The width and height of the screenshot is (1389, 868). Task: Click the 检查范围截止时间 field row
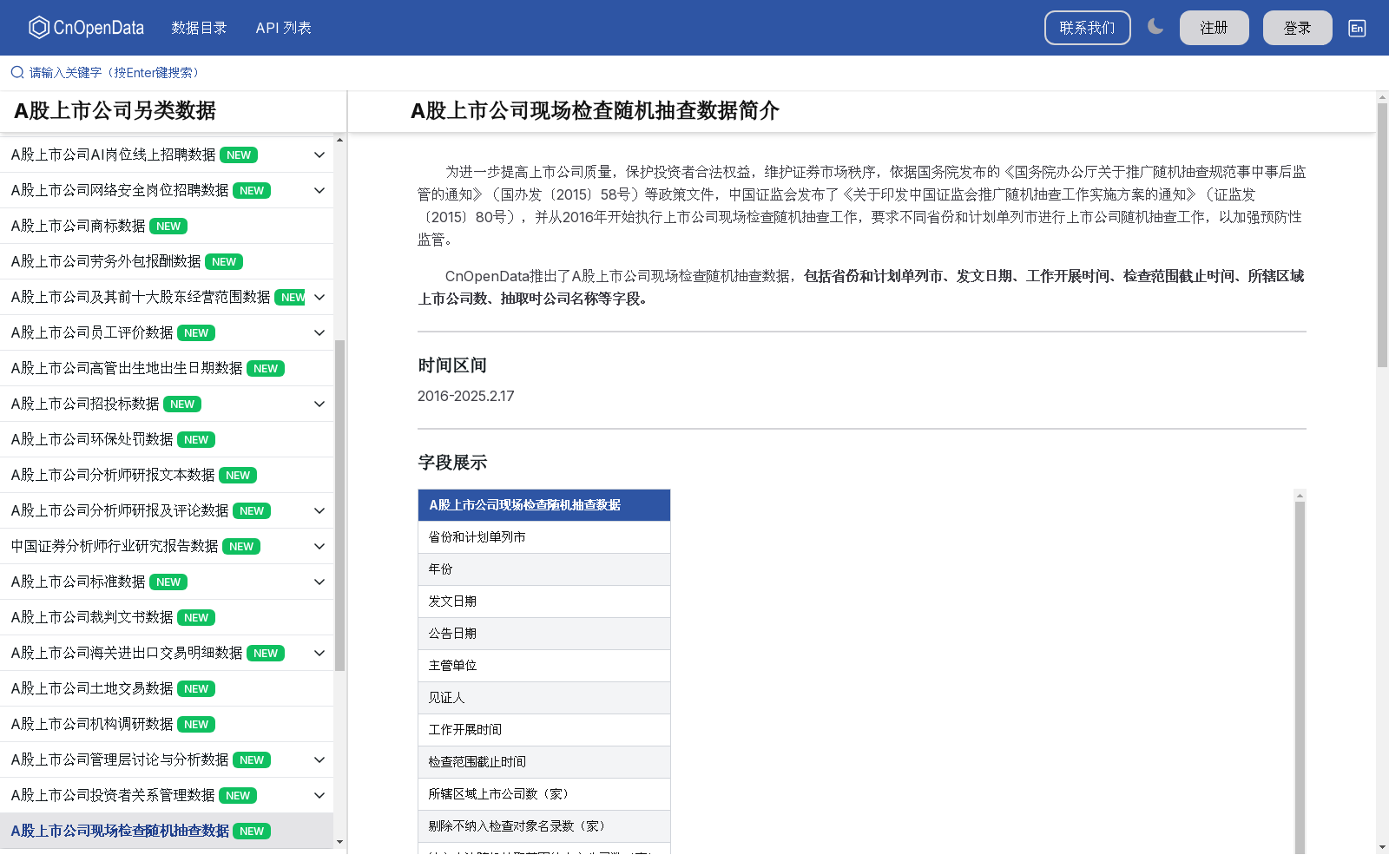[x=544, y=762]
